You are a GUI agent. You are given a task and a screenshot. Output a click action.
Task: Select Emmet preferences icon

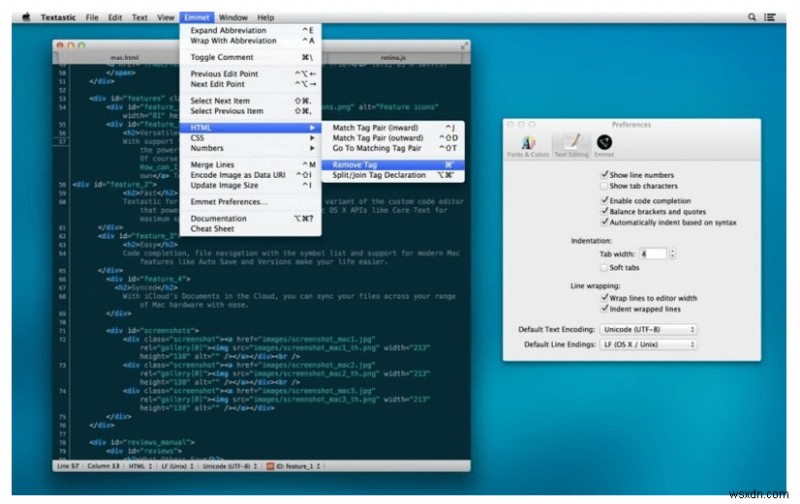tap(604, 146)
